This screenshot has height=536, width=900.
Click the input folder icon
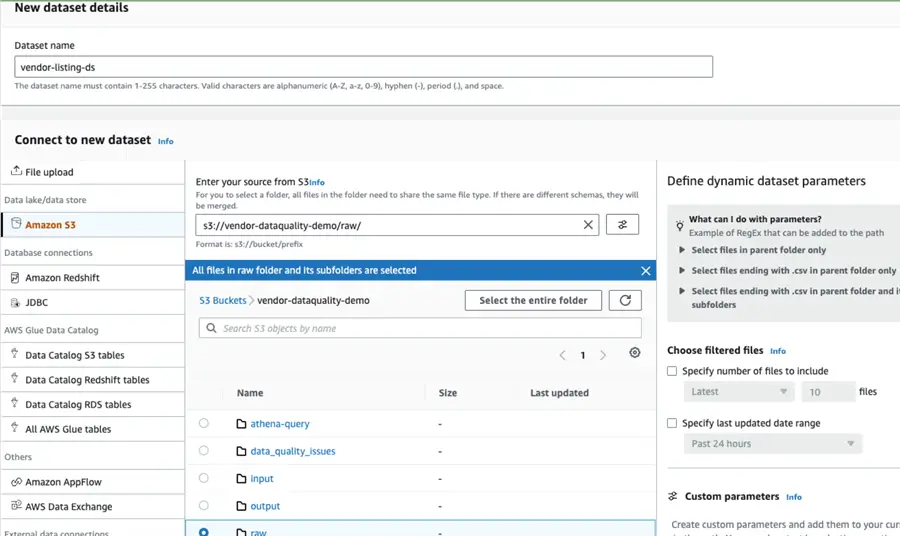[241, 479]
